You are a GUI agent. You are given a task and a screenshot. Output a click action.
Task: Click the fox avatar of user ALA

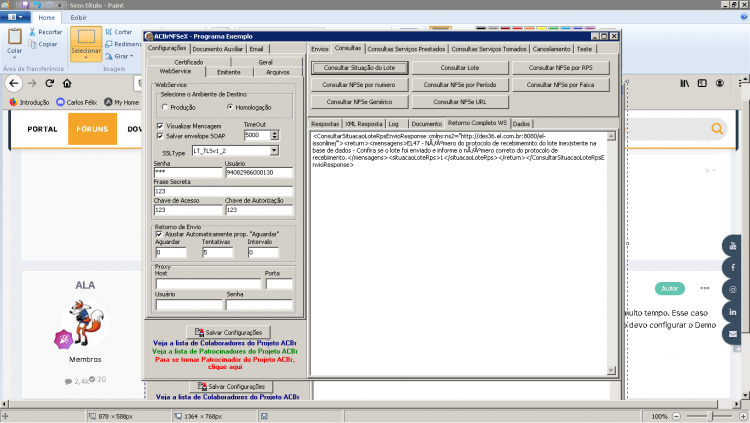click(85, 323)
